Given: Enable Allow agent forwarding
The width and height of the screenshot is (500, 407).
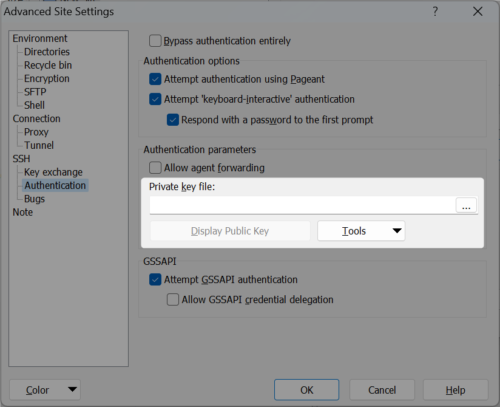Looking at the screenshot, I should pos(155,168).
